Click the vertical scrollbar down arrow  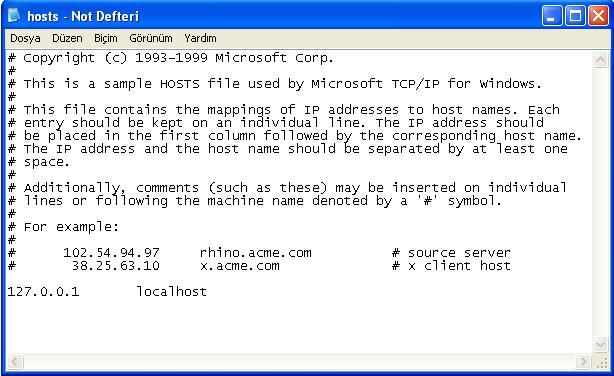pyautogui.click(x=600, y=345)
